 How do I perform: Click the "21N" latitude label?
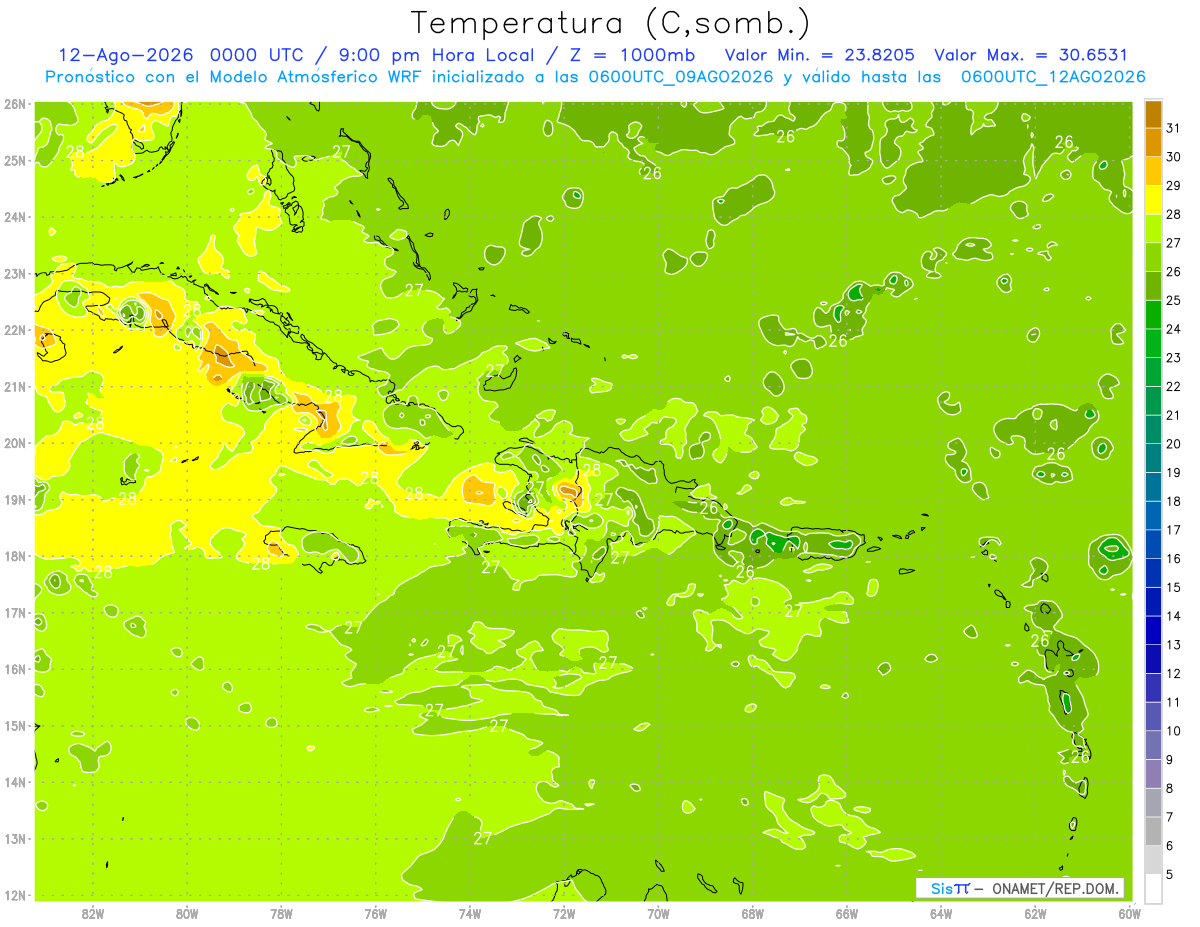pos(15,386)
